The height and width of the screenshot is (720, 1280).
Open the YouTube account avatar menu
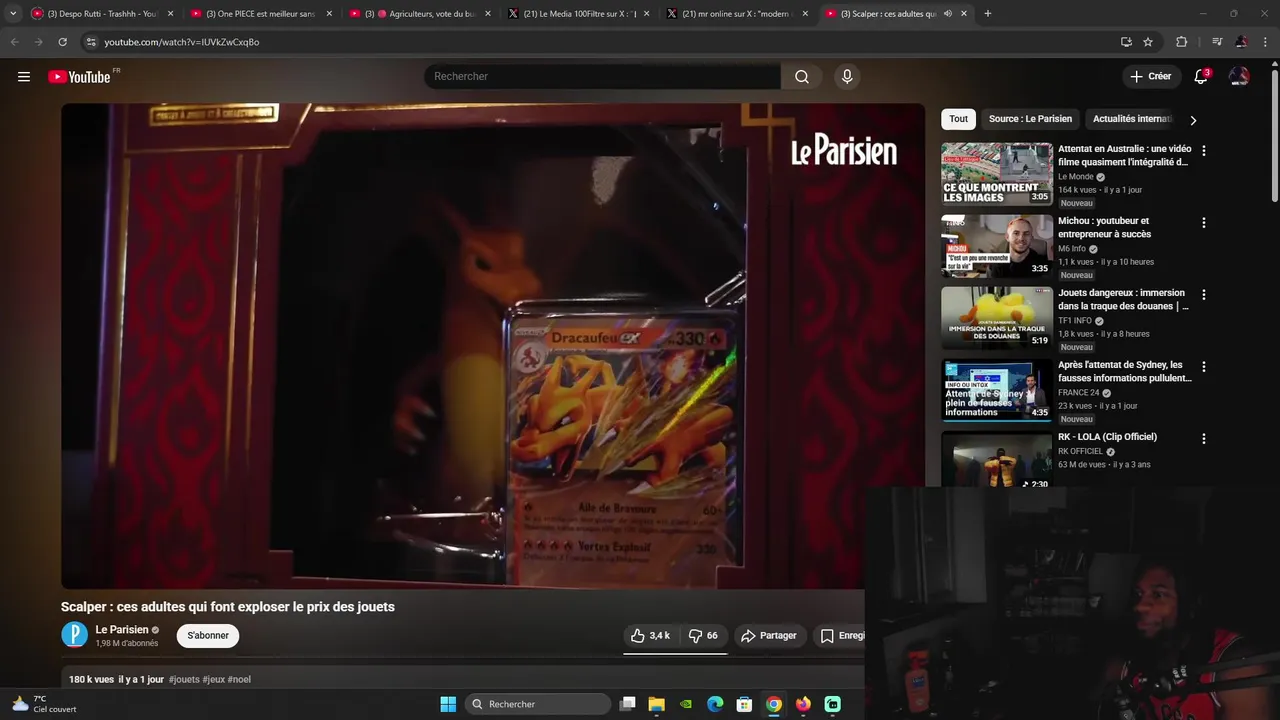1239,76
